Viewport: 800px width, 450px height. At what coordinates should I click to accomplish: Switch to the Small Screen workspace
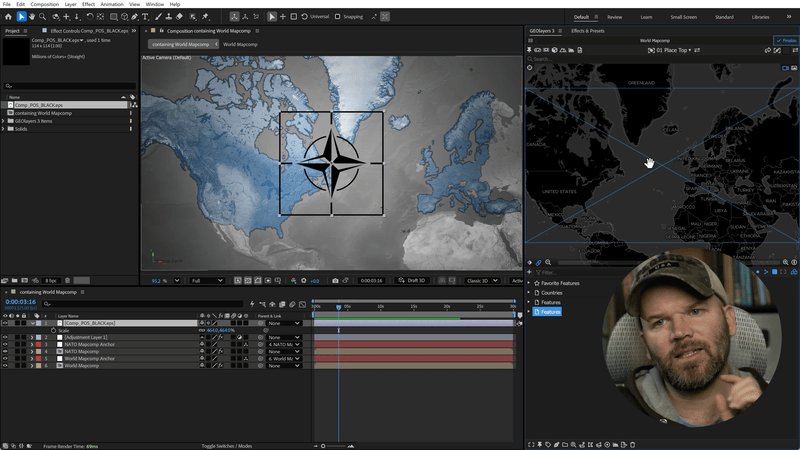click(x=683, y=17)
